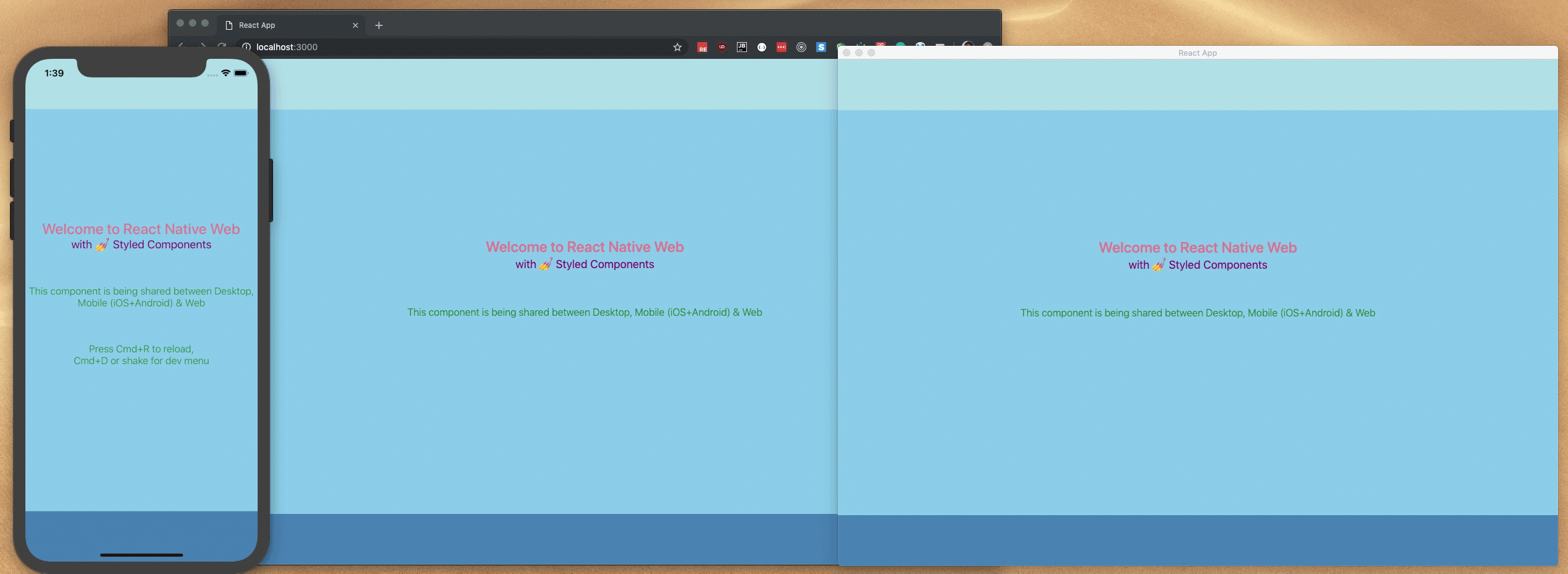Viewport: 1568px width, 574px height.
Task: Open the red three-dots extension icon
Action: (782, 47)
